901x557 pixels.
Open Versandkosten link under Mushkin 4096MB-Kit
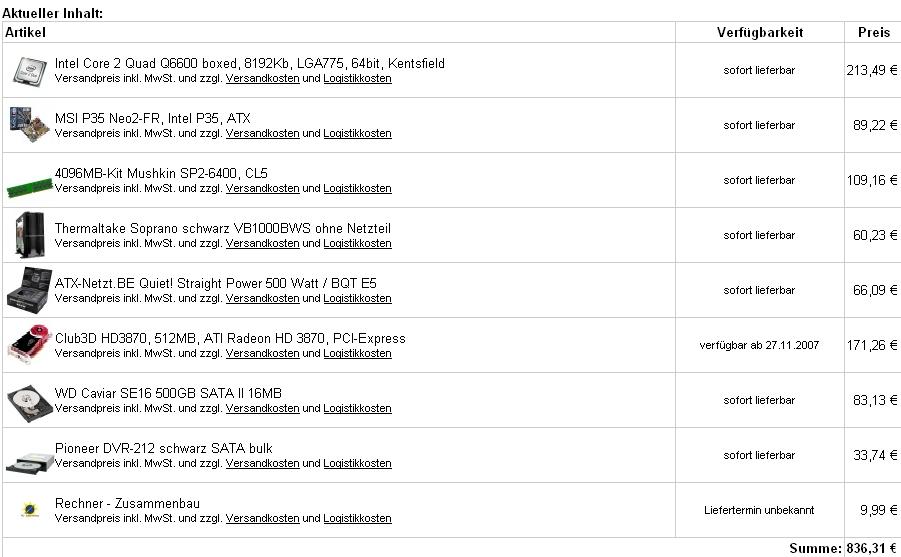coord(263,189)
